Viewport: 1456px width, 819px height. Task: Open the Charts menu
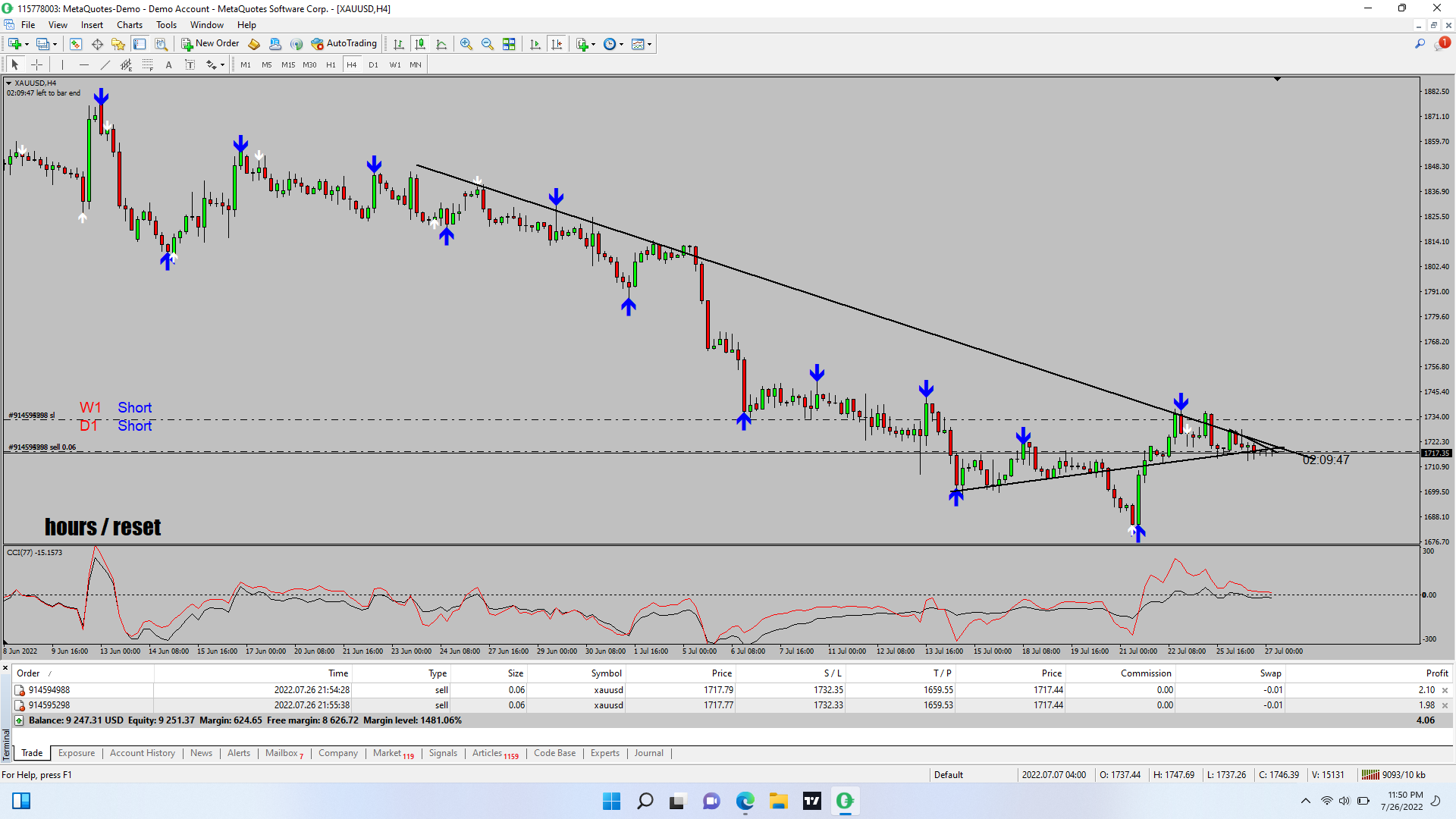pos(129,25)
